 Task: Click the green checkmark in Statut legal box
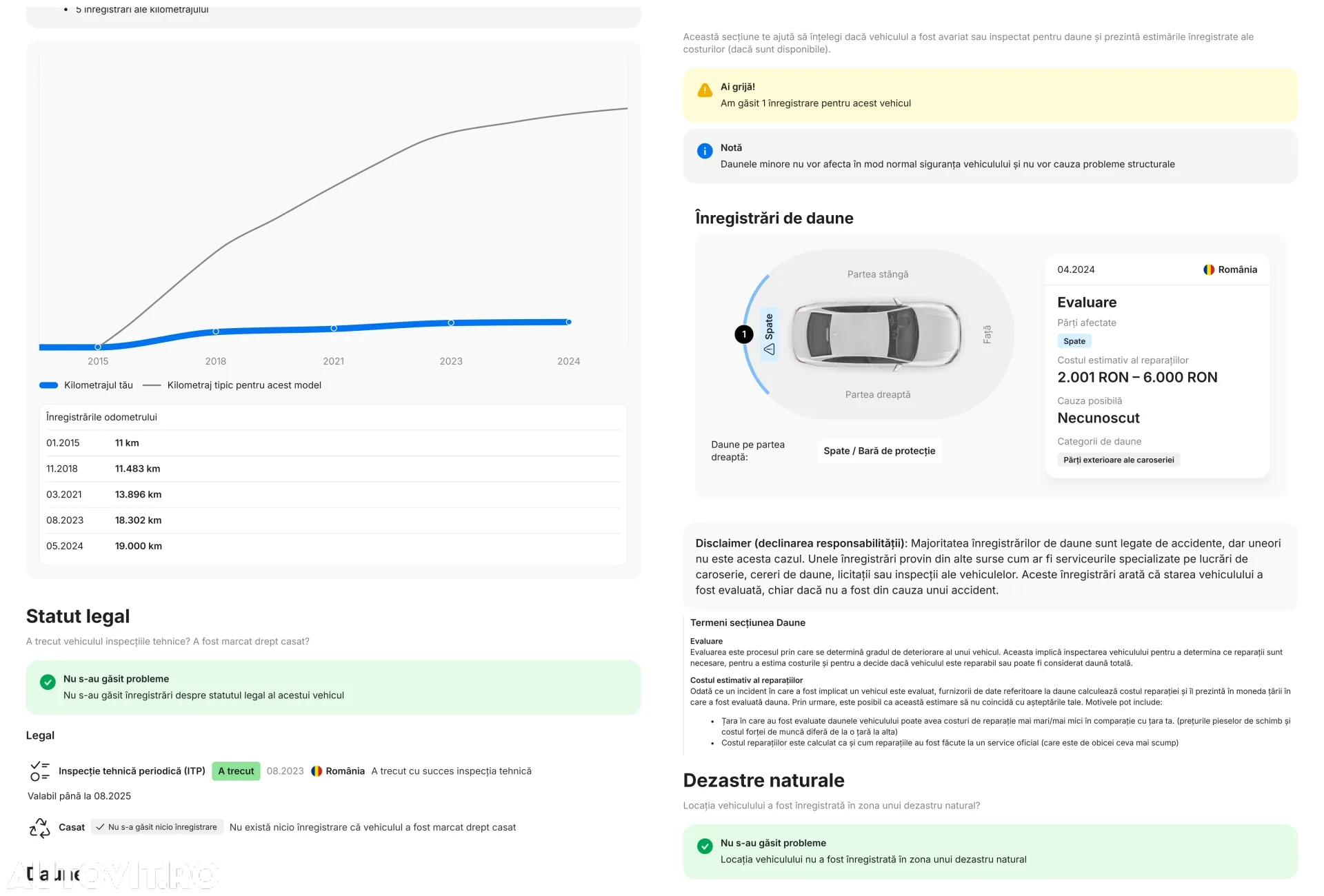(x=48, y=682)
